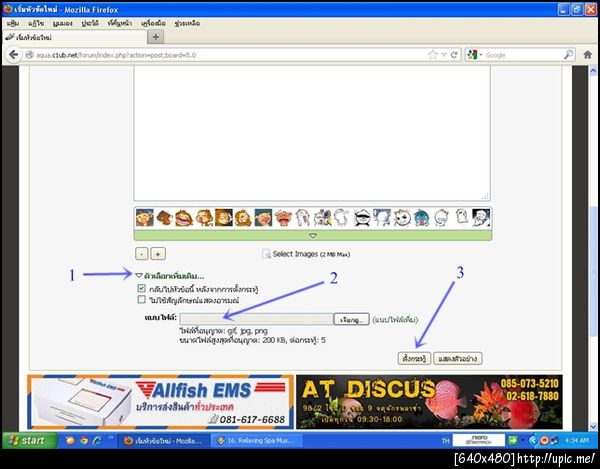Click page scrollbar up arrow

[x=593, y=71]
